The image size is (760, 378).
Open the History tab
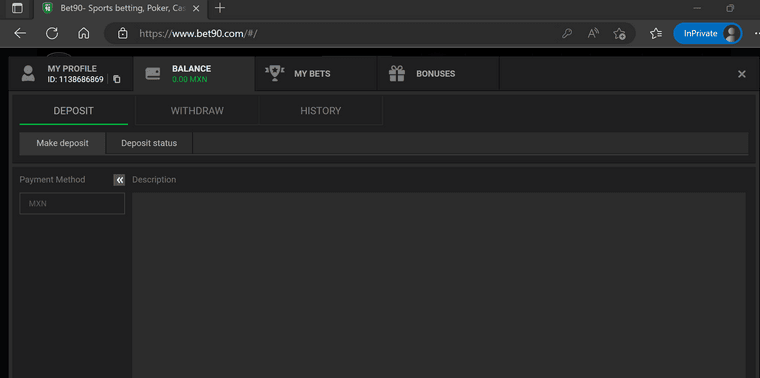pos(320,110)
